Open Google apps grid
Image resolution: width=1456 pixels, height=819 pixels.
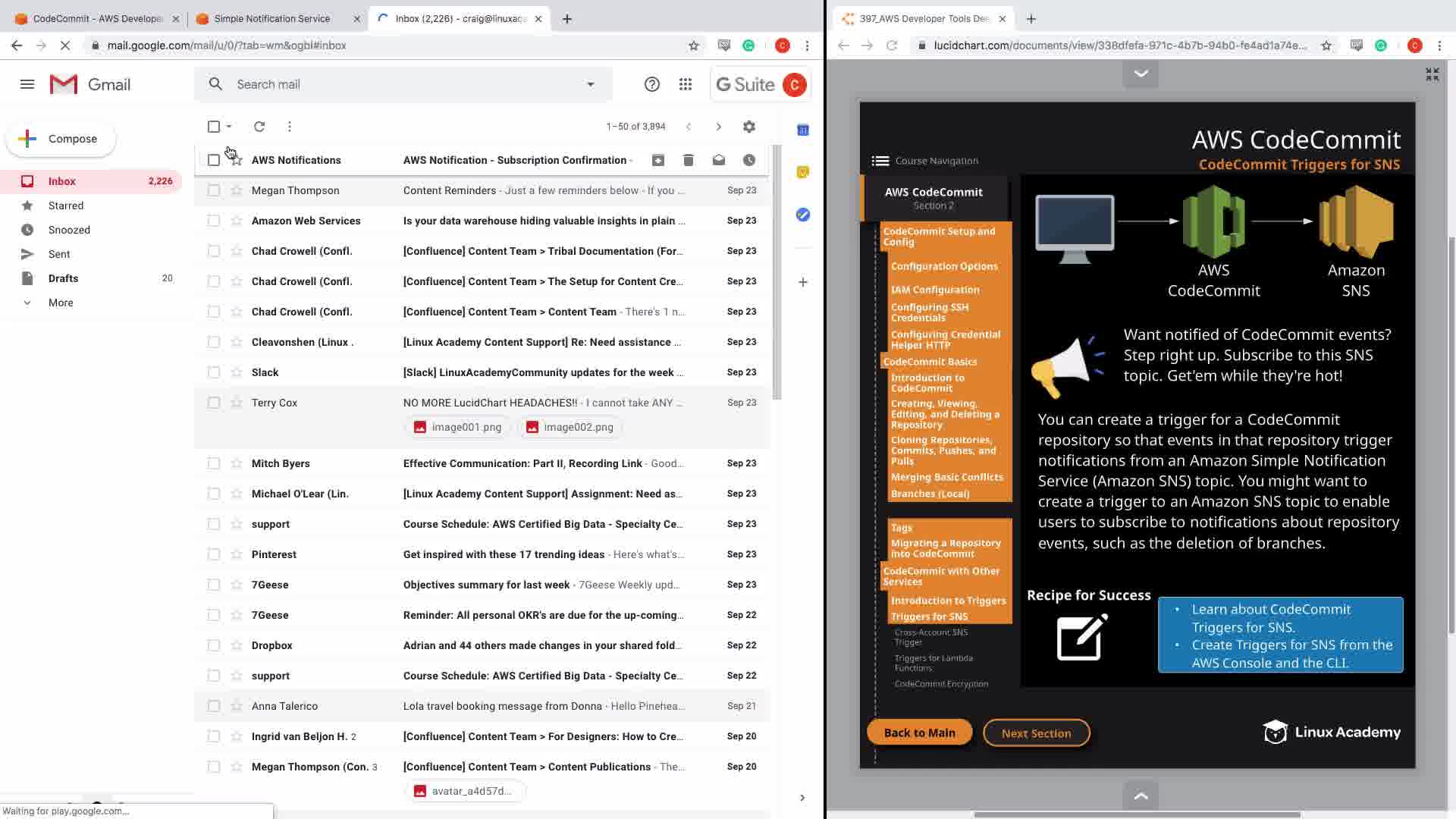click(685, 84)
